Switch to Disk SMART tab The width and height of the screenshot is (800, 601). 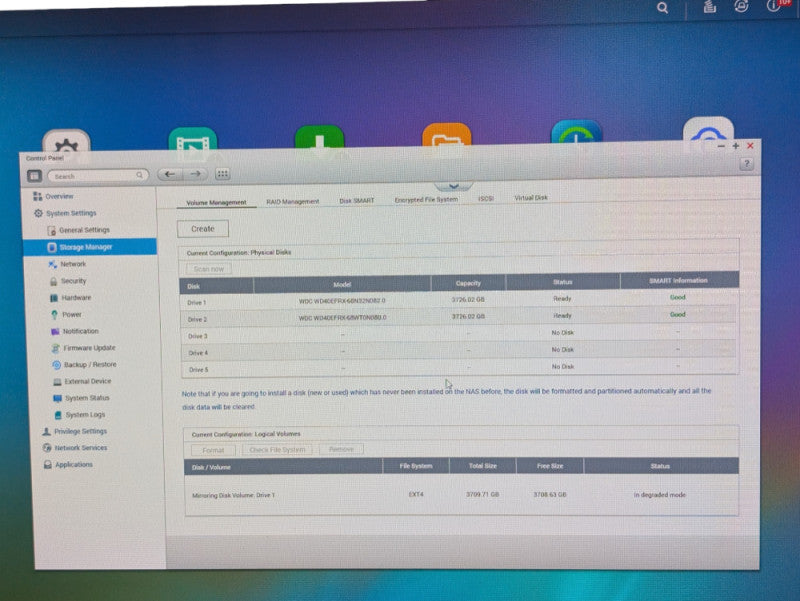(x=357, y=201)
